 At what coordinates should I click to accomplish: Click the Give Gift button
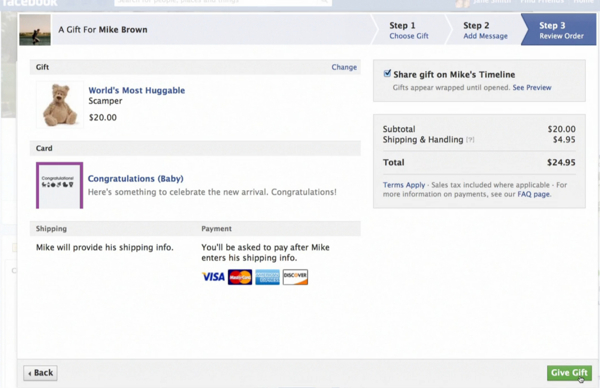coord(569,373)
